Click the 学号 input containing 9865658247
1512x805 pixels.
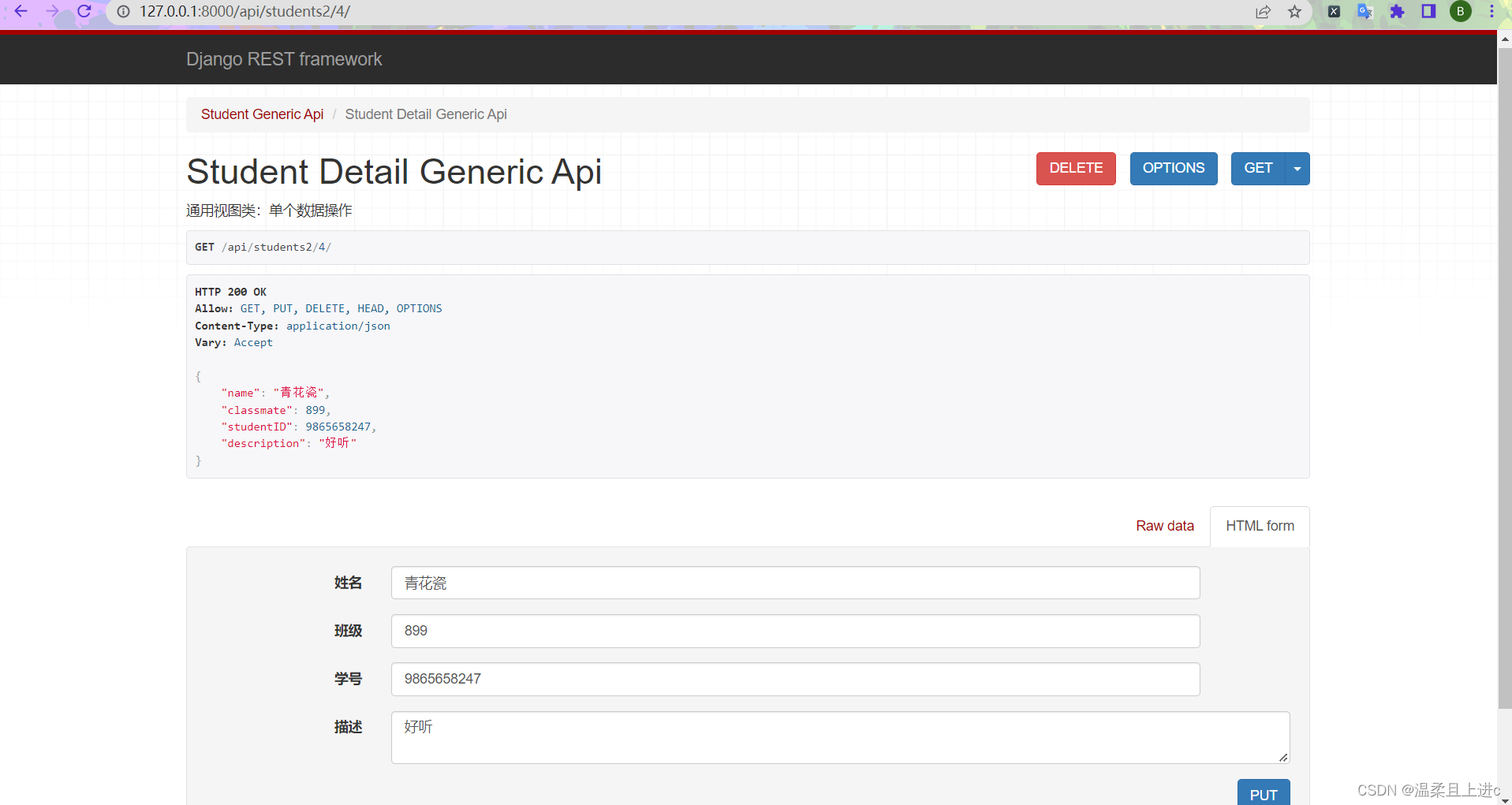click(x=795, y=679)
